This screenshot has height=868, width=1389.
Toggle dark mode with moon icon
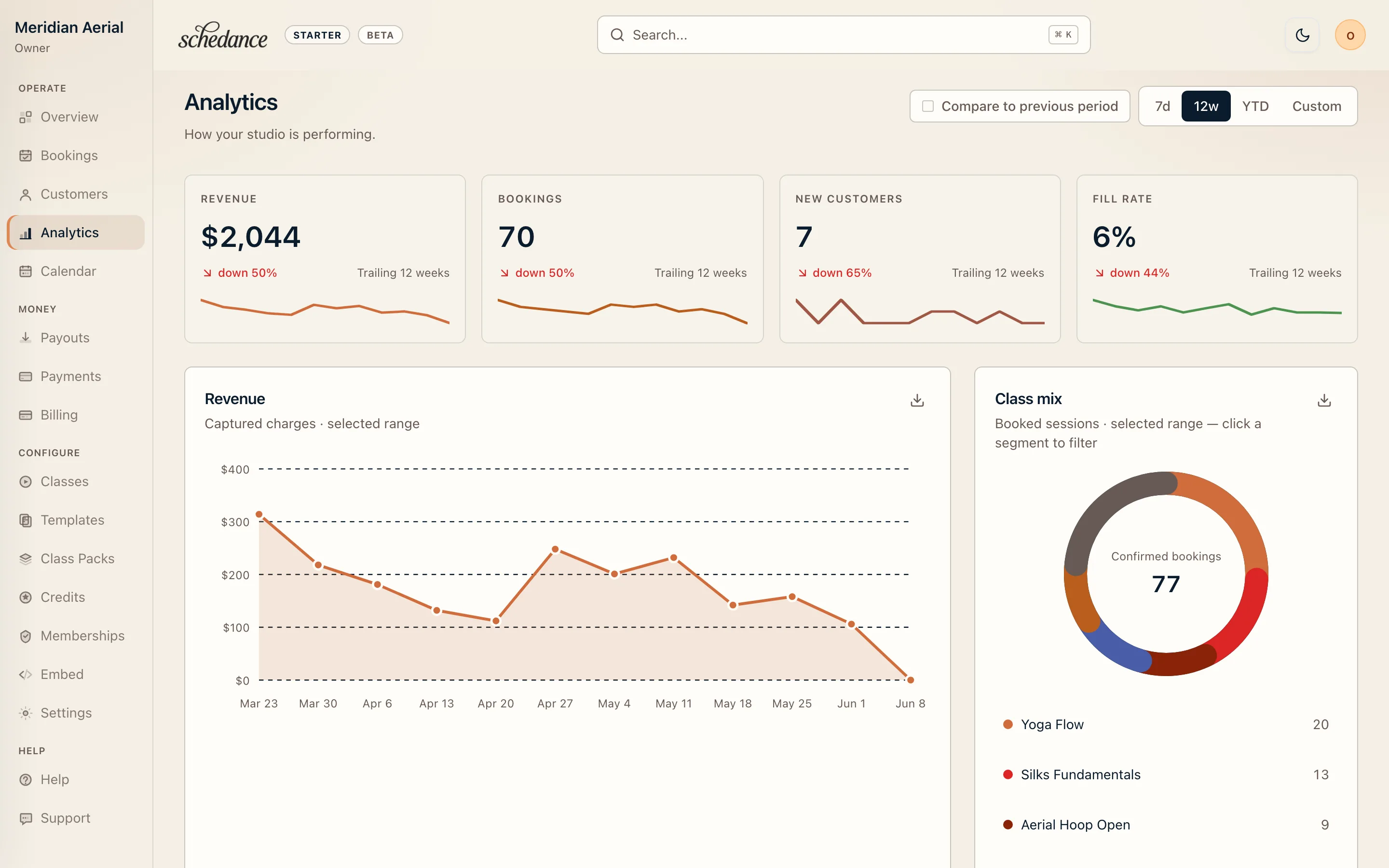click(1302, 35)
